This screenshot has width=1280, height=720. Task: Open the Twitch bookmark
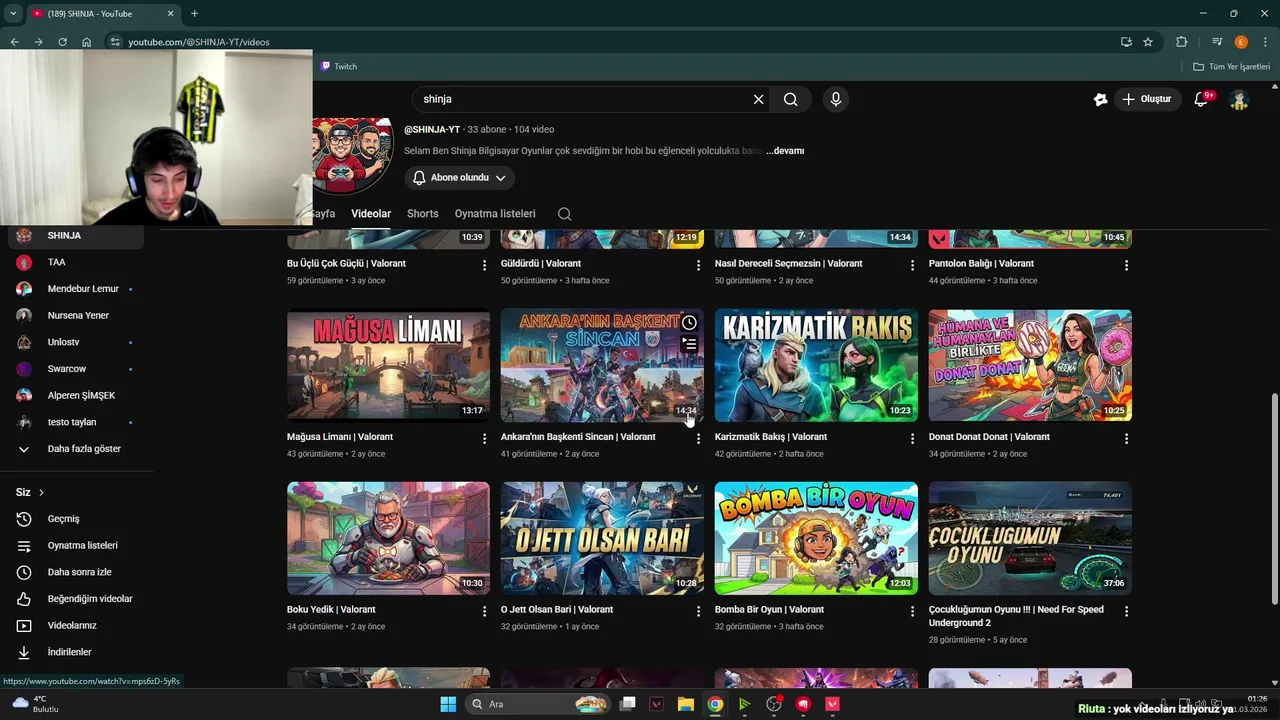click(x=339, y=66)
